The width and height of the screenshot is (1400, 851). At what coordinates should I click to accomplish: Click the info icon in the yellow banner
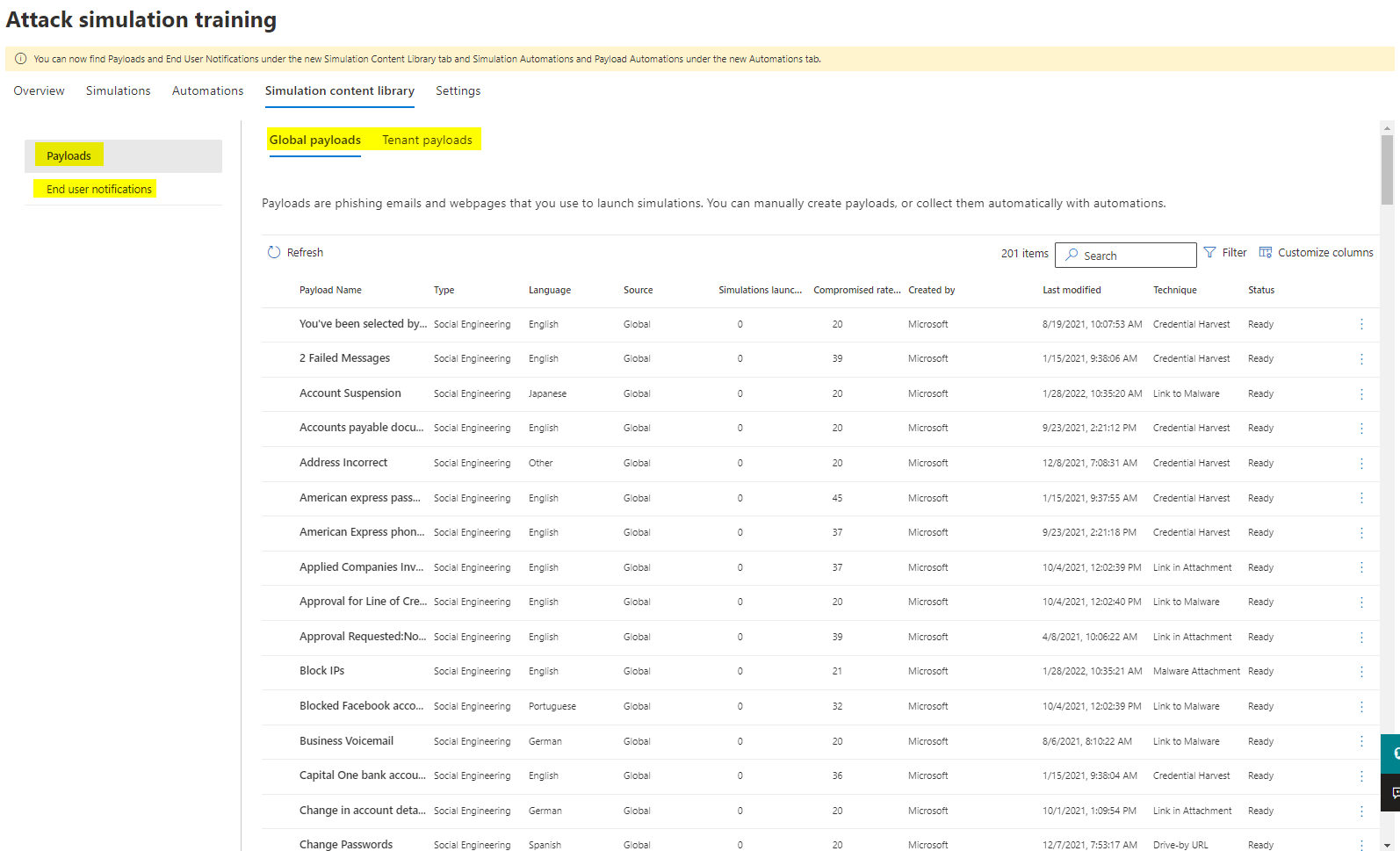pos(21,59)
